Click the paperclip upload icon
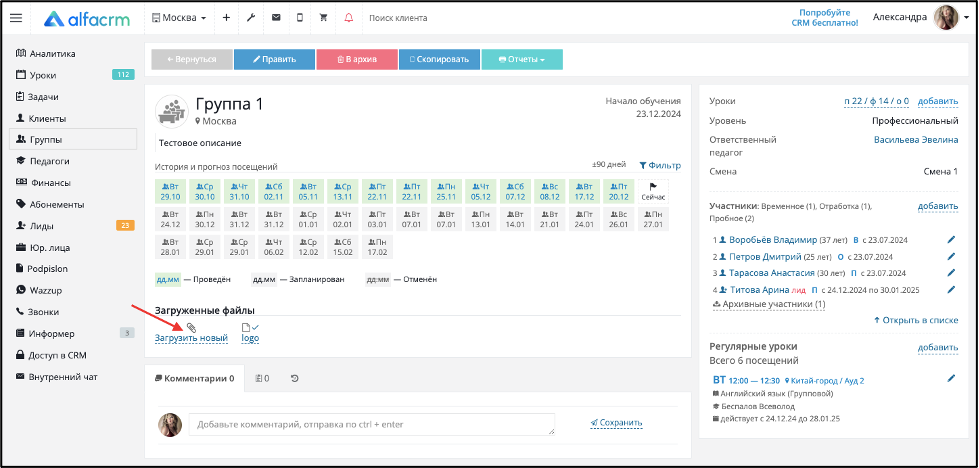The width and height of the screenshot is (979, 468). 192,327
